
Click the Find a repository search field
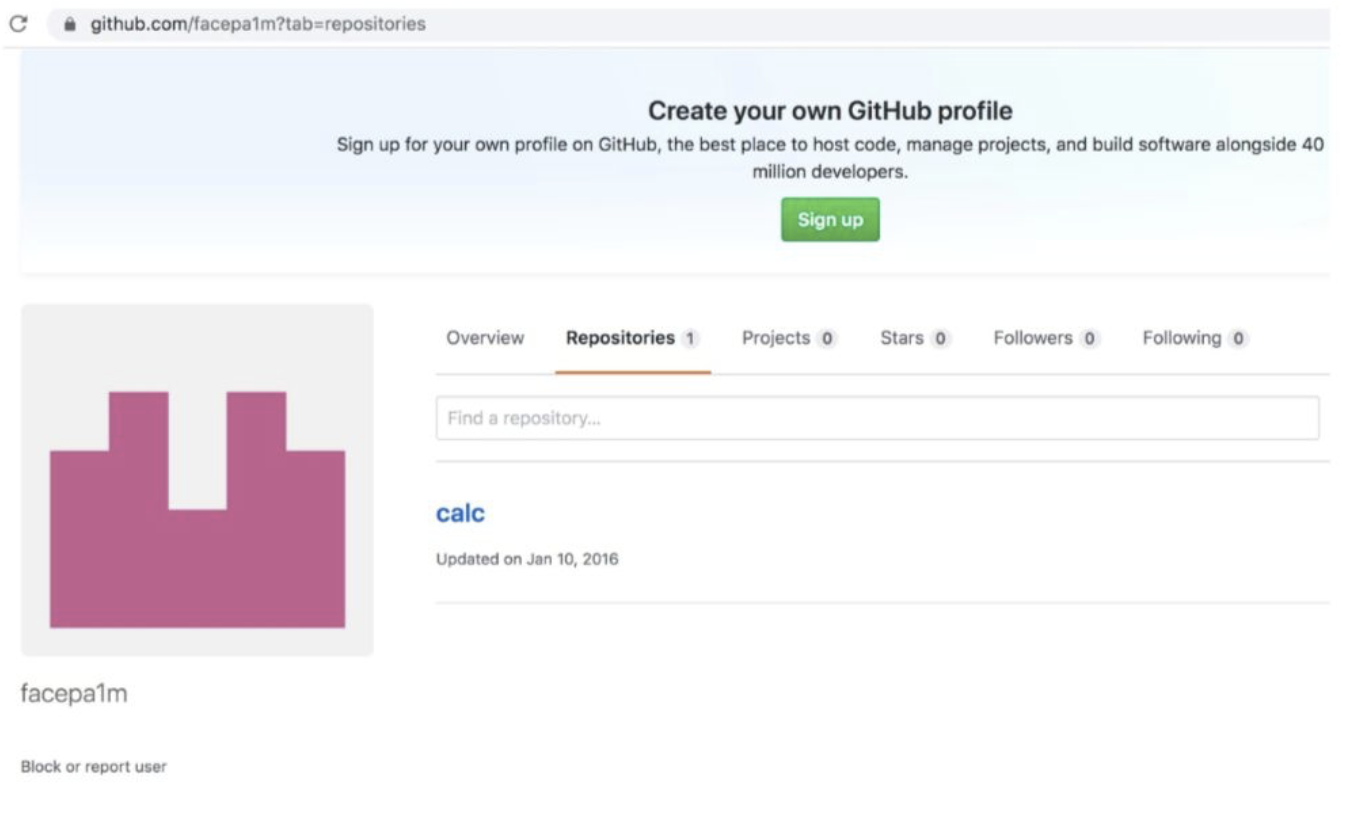[877, 418]
